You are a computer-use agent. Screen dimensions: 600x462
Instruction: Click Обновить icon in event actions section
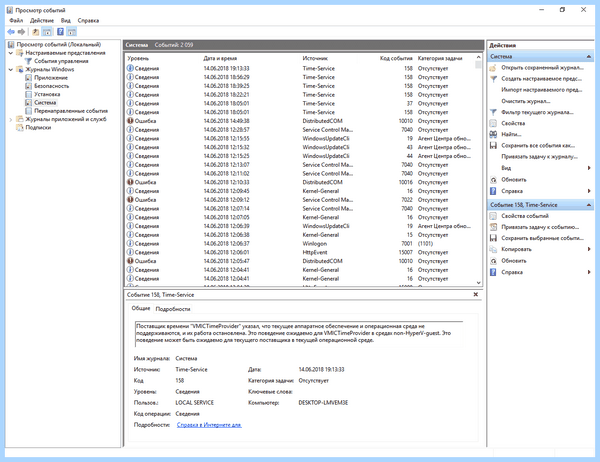tap(493, 261)
